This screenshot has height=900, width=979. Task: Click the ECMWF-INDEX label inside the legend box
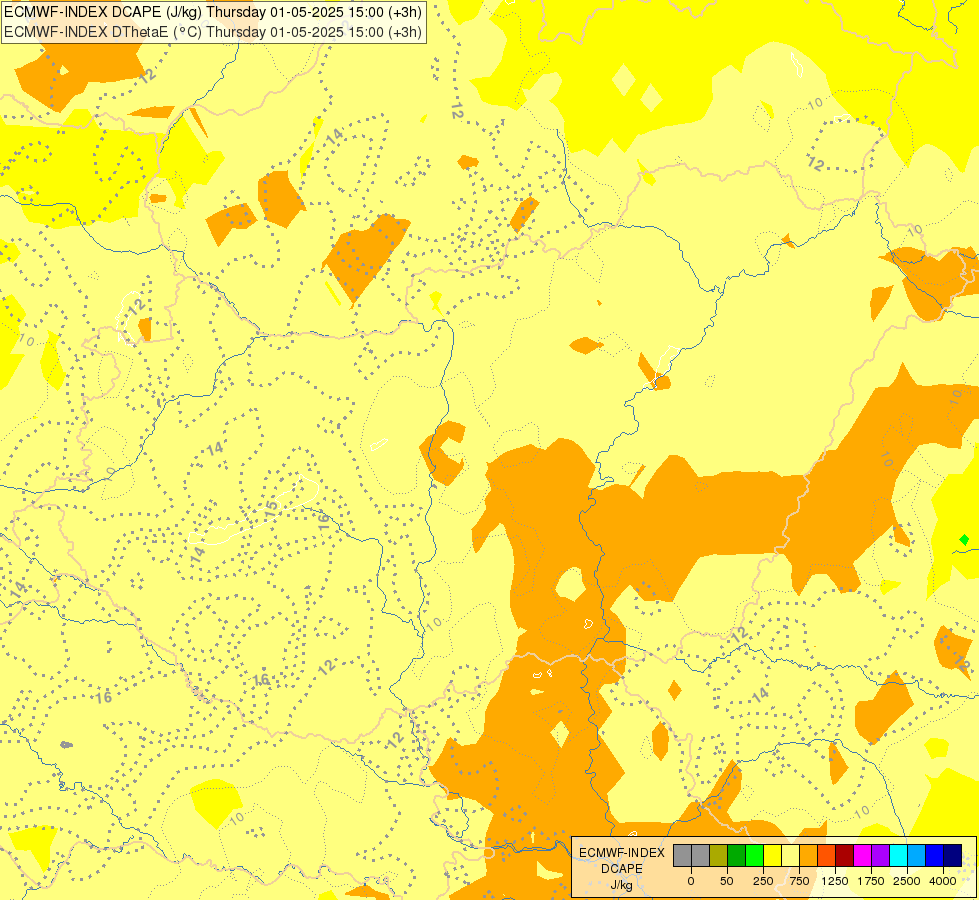[x=622, y=853]
